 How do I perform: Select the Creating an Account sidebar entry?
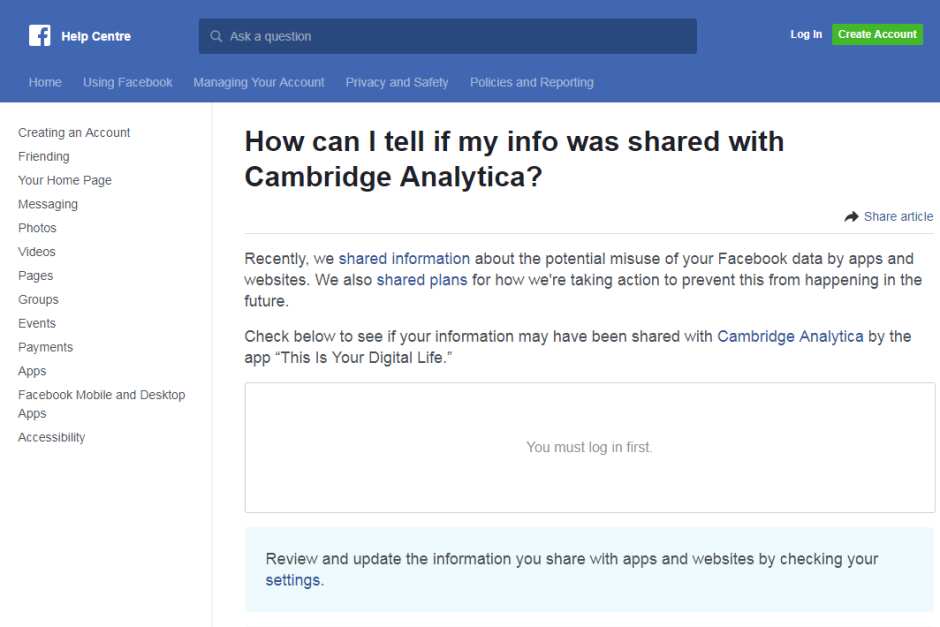[74, 132]
